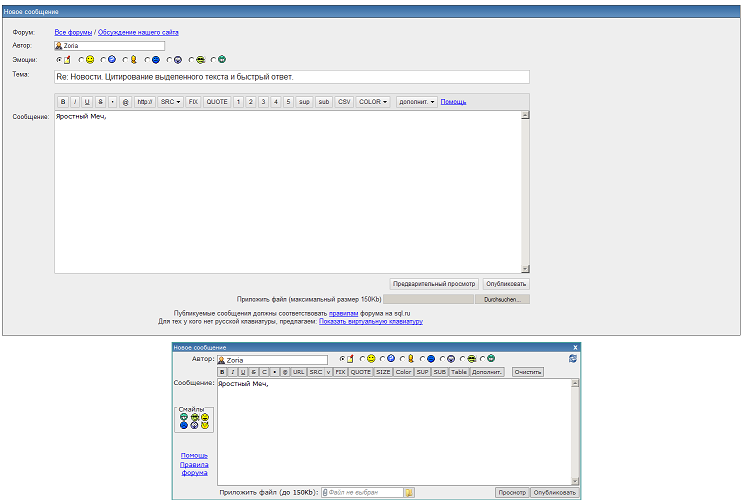This screenshot has width=753, height=500.
Task: Click the Table button in the popup toolbar
Action: click(x=458, y=372)
